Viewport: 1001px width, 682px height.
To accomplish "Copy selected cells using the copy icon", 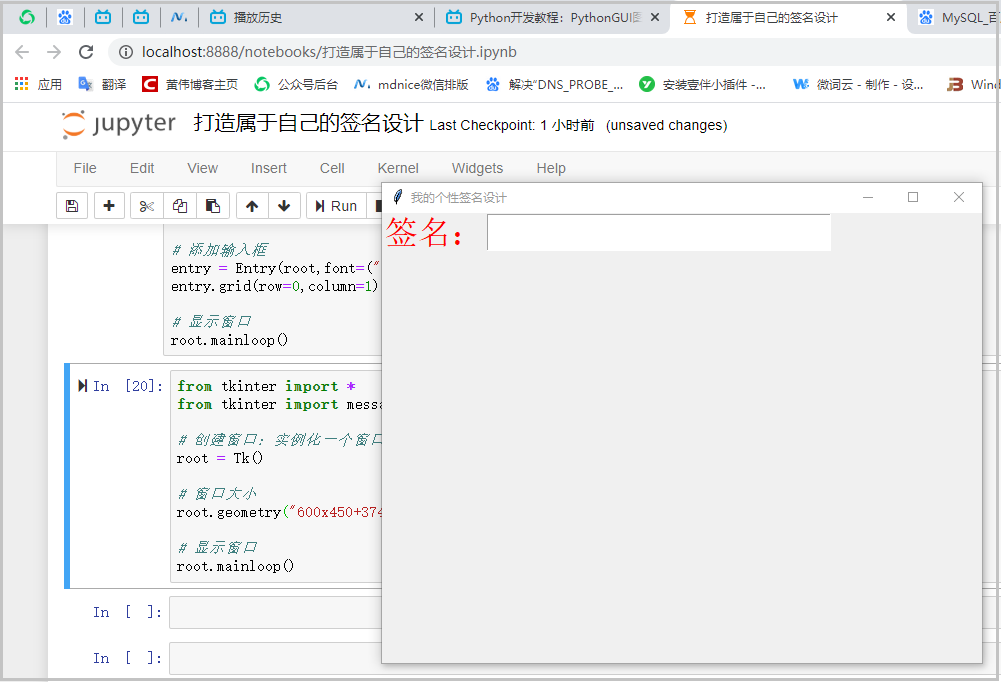I will pos(180,205).
